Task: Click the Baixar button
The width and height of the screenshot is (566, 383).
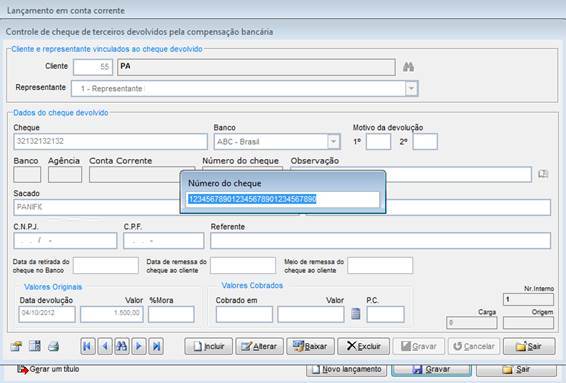Action: click(310, 347)
